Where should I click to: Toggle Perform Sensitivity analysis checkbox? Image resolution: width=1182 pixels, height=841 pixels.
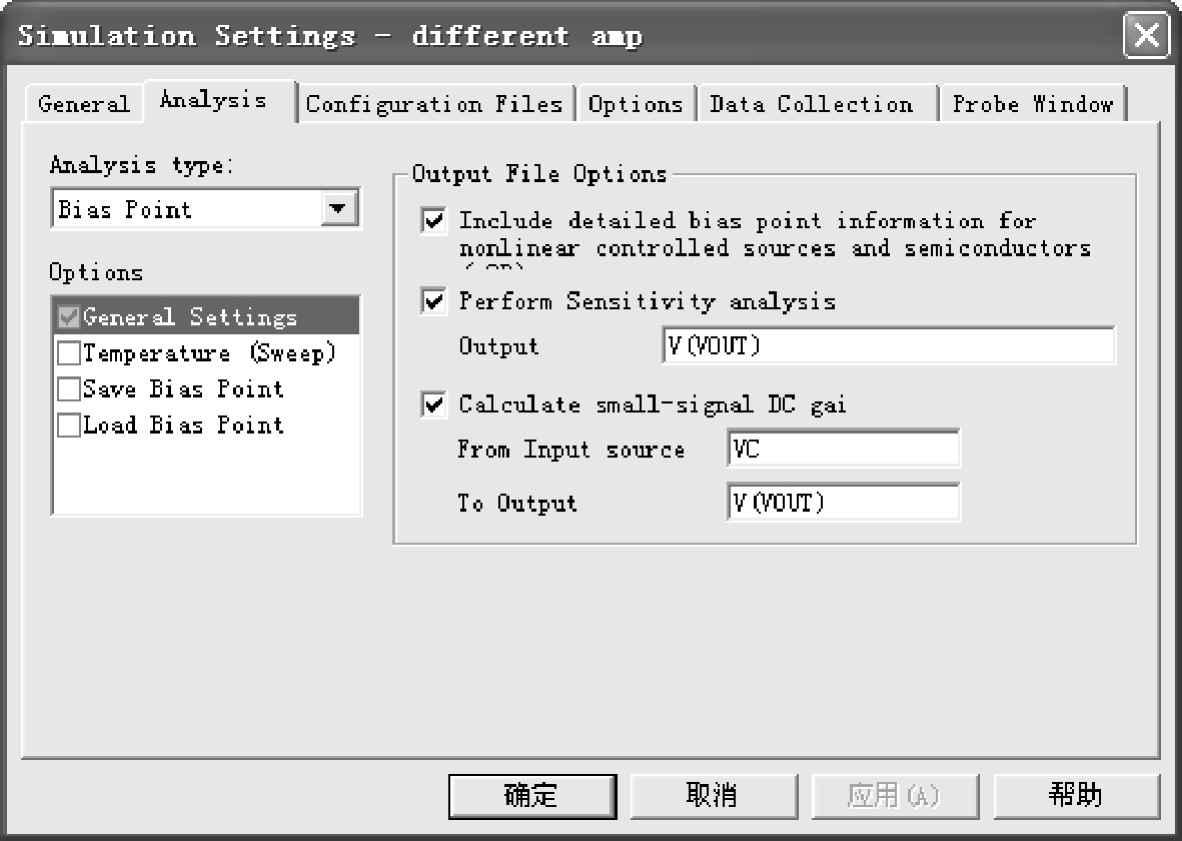[x=433, y=301]
